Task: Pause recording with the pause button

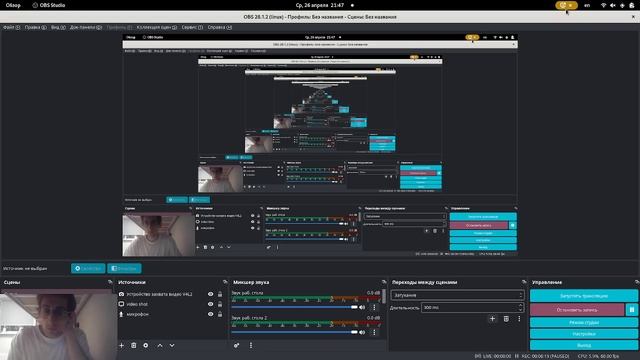Action: (632, 310)
